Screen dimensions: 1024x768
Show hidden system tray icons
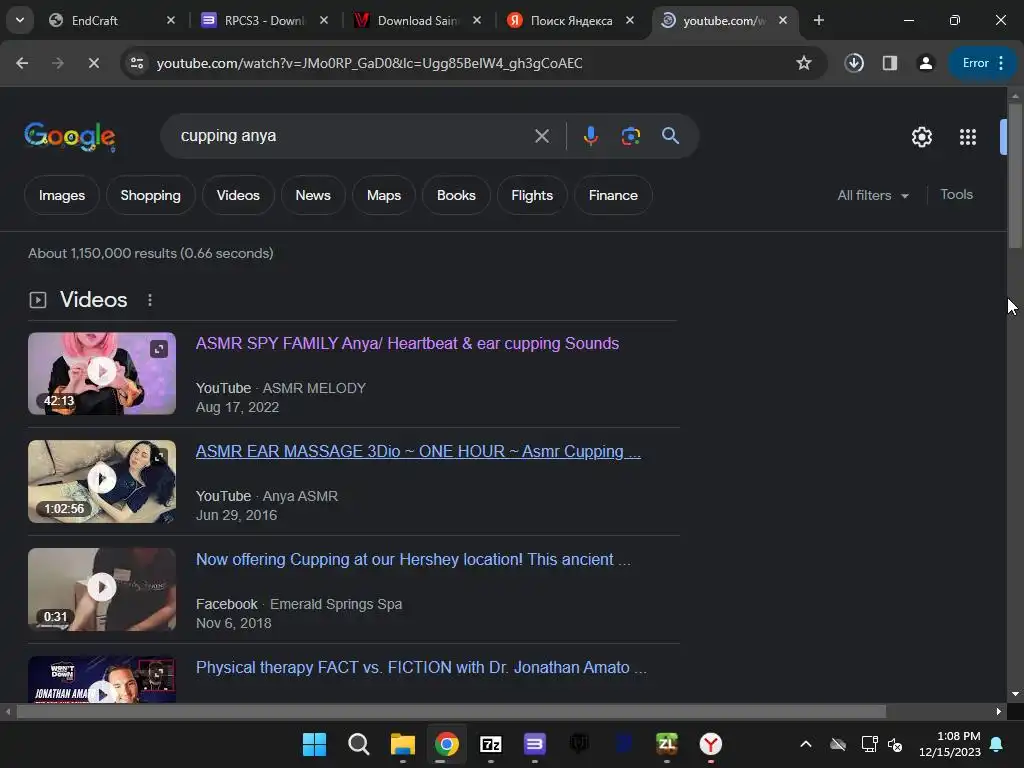pyautogui.click(x=806, y=744)
